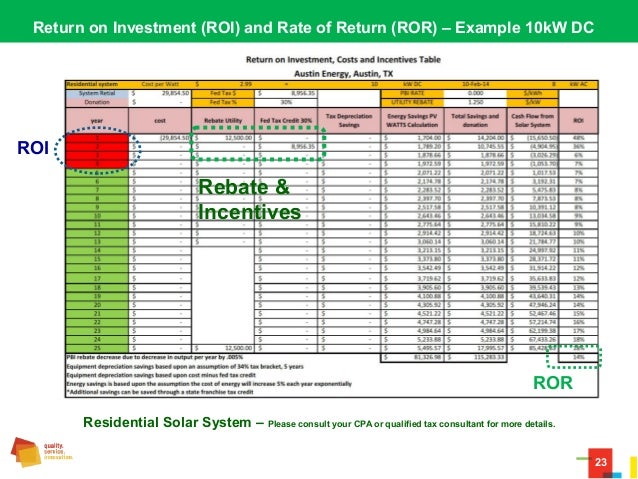
Task: Select the 'PBI rebate decrease' footnote line
Action: [155, 357]
